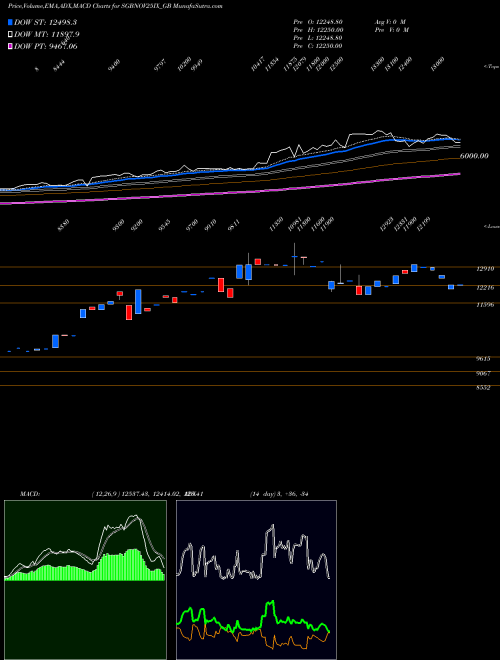Open the green MACD histogram panel
This screenshot has width=500, height=660.
85,580
